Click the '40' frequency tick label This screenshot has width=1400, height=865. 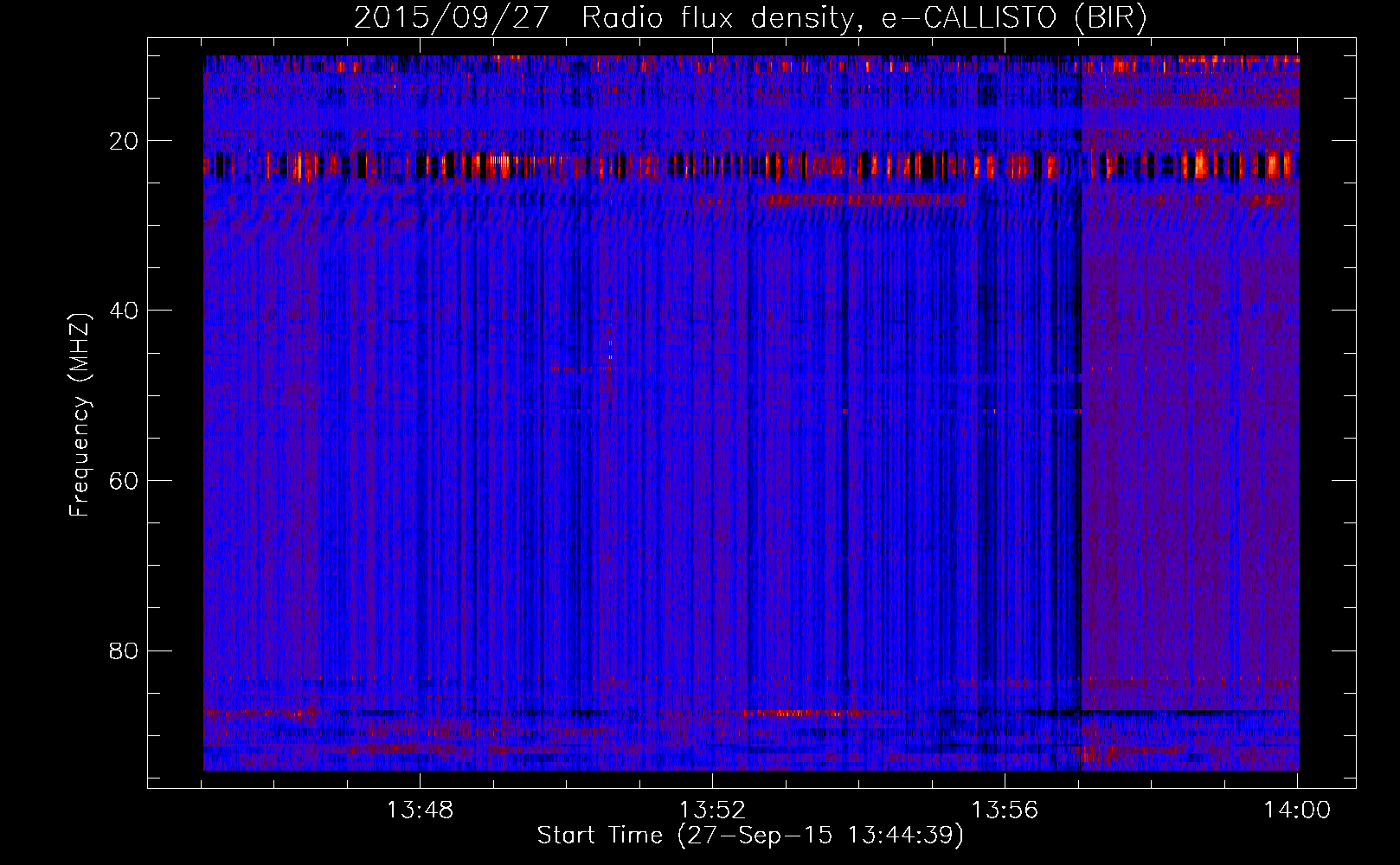tap(125, 311)
